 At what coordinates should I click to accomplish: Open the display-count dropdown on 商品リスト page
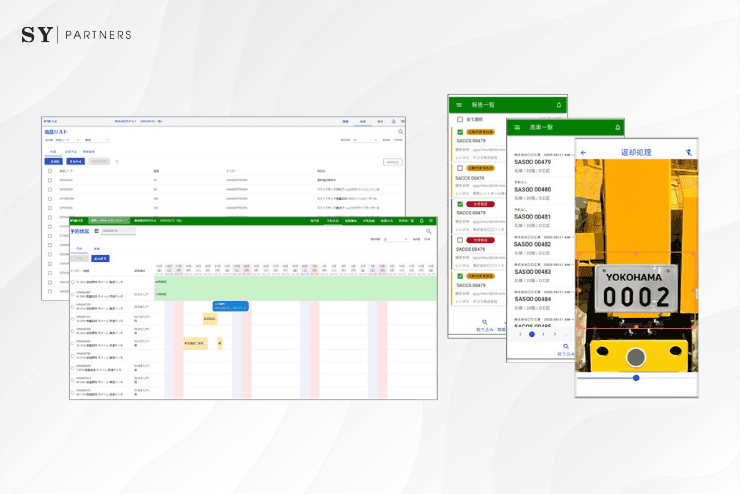click(365, 140)
